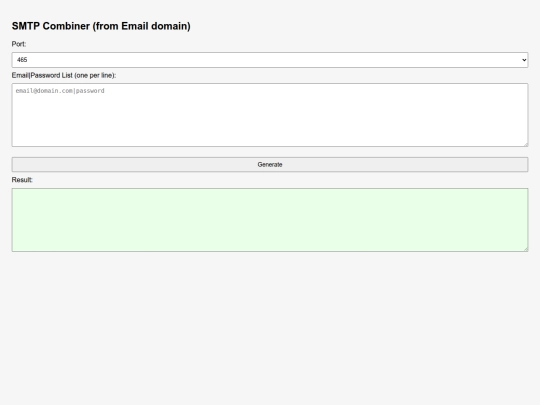Grab the Email list textarea resize handle
This screenshot has width=540, height=405.
click(x=526, y=144)
